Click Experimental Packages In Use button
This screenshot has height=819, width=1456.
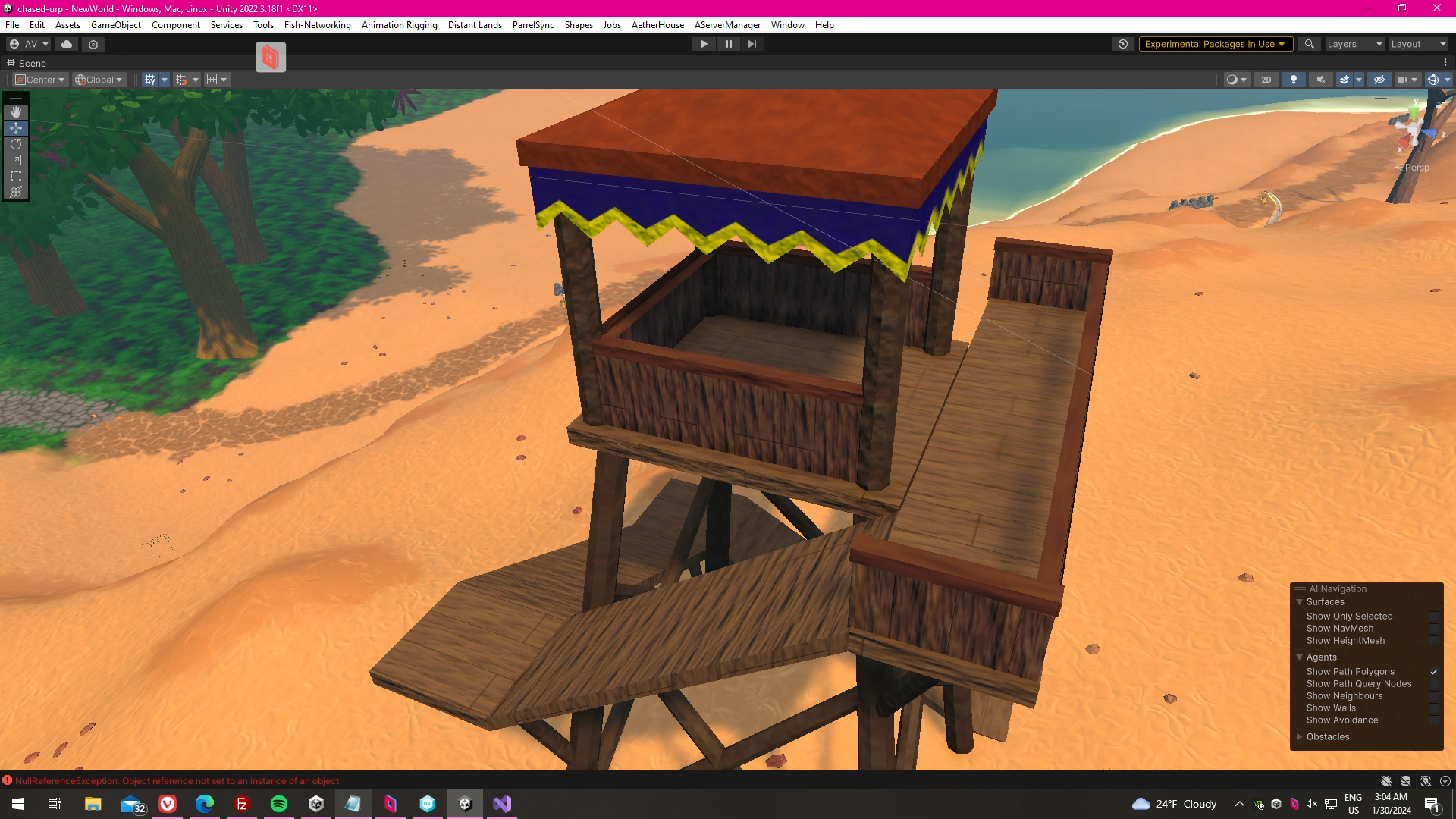click(x=1214, y=44)
